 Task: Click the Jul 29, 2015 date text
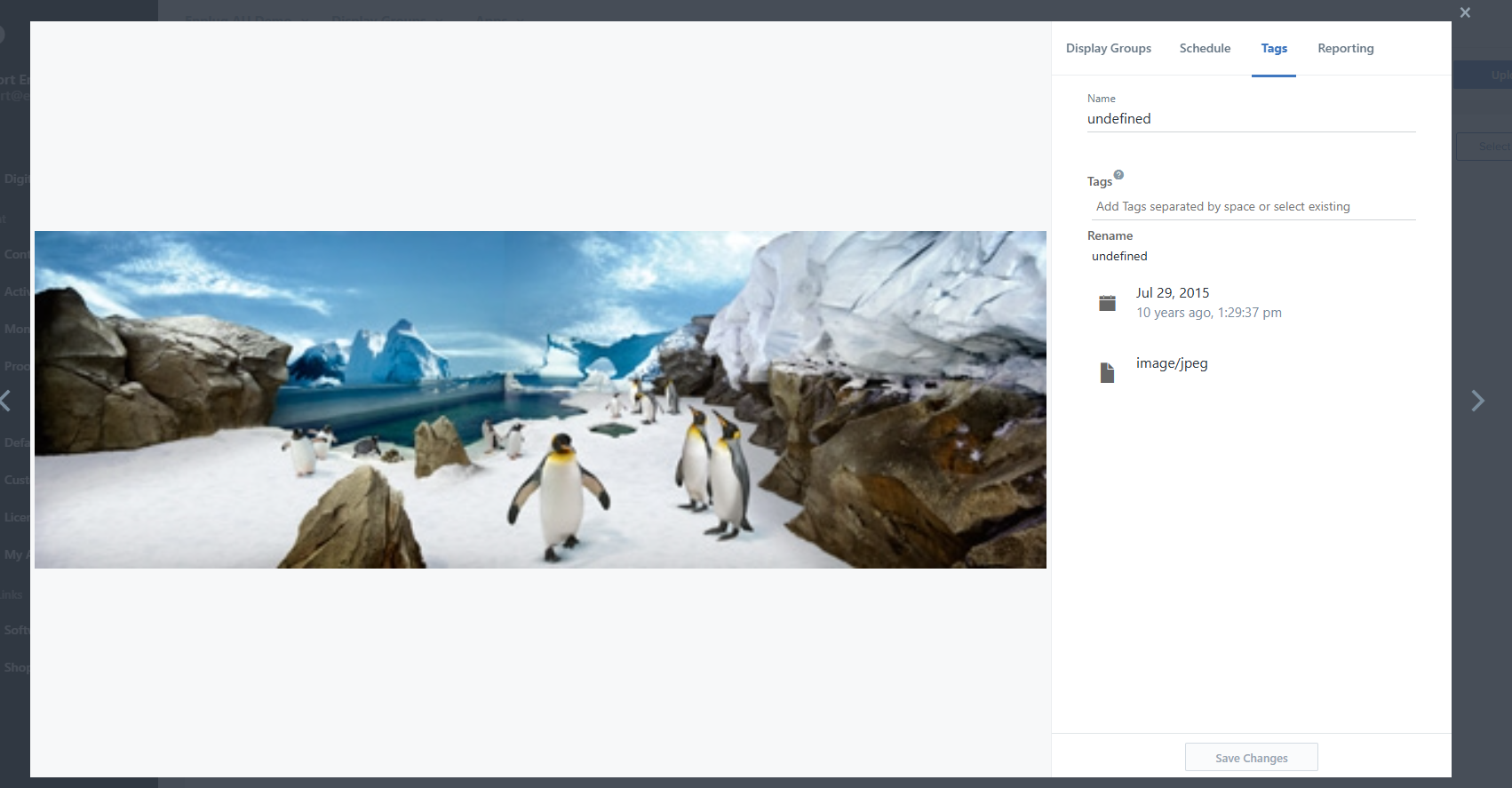[x=1172, y=293]
